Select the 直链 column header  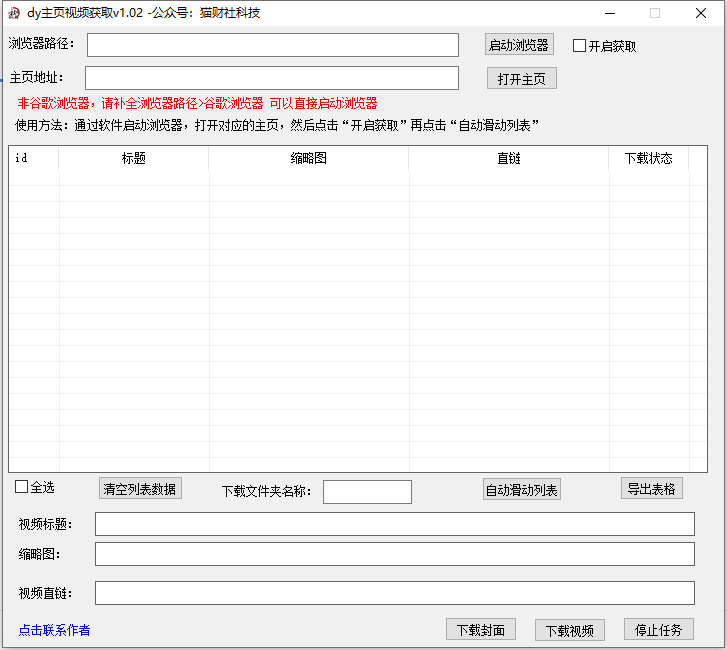point(509,158)
